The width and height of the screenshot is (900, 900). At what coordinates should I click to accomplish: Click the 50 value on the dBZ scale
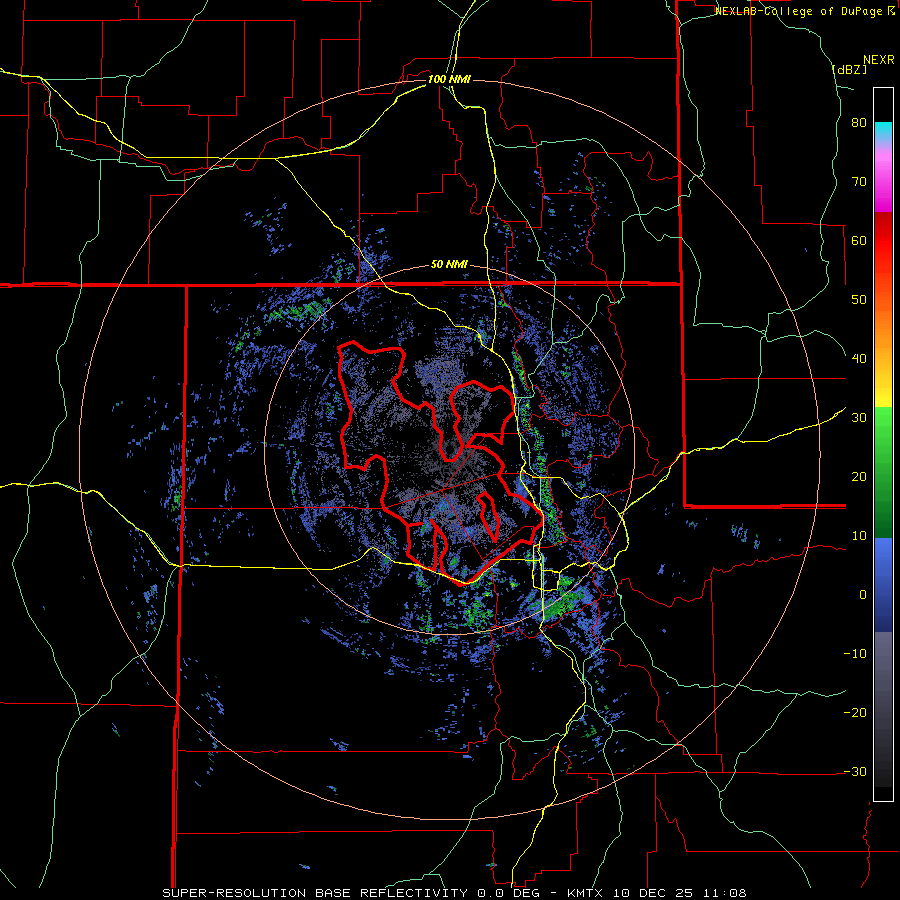[x=859, y=300]
